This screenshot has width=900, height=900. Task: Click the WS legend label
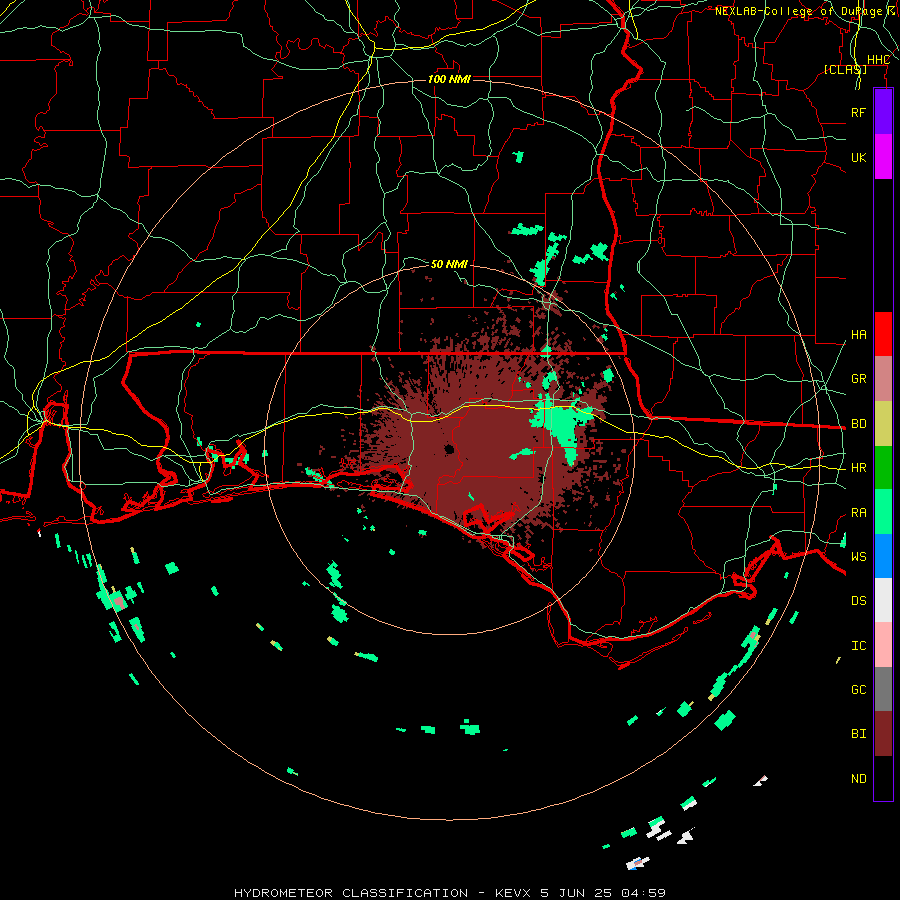click(858, 557)
